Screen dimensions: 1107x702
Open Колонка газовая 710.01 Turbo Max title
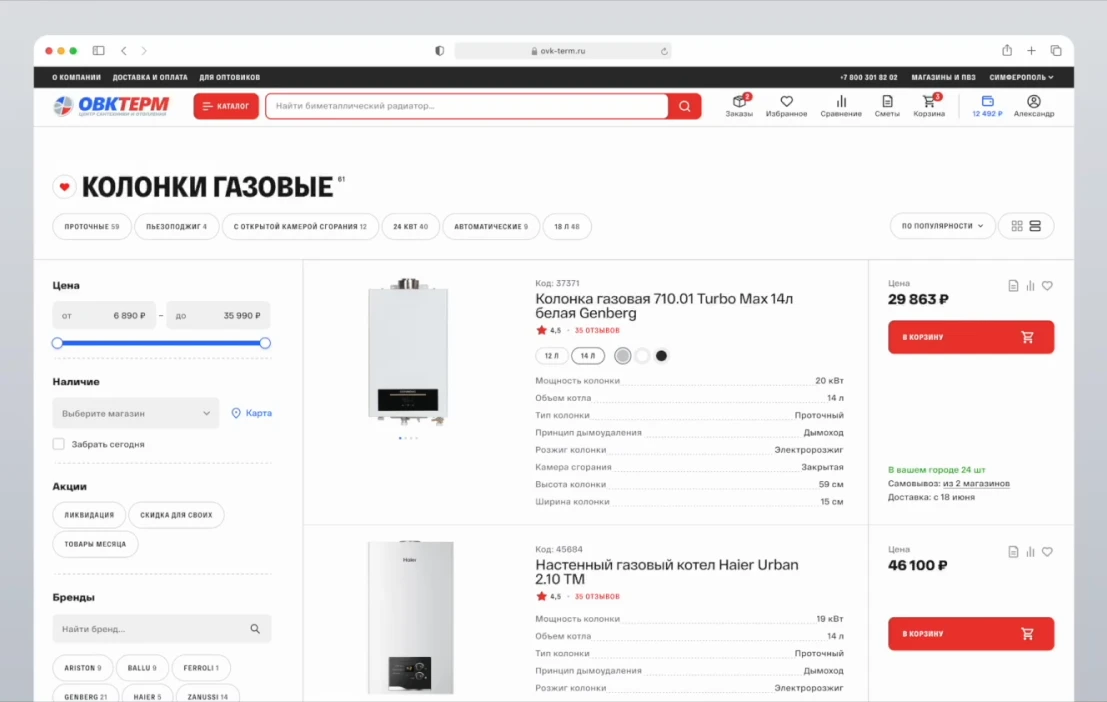[x=664, y=306]
